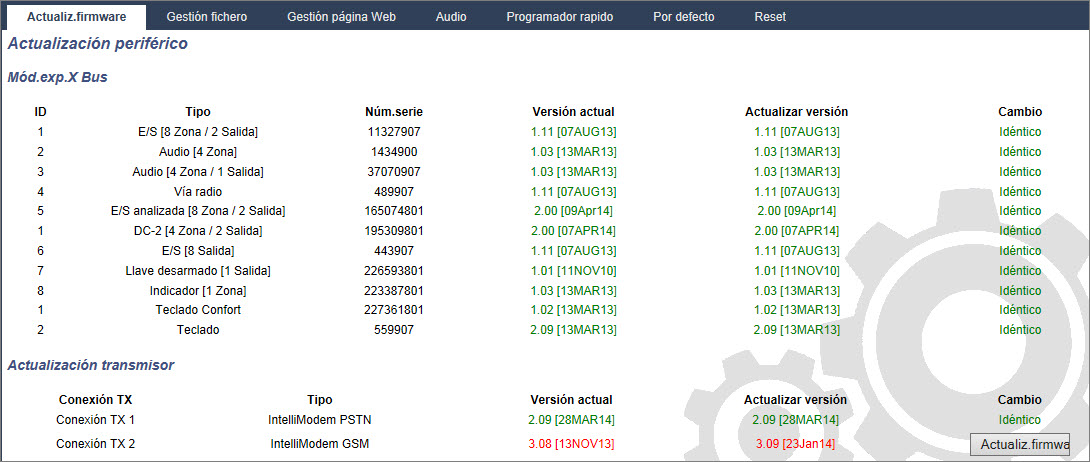Viewport: 1090px width, 462px height.
Task: Click the Núm.serie column header
Action: [x=394, y=112]
